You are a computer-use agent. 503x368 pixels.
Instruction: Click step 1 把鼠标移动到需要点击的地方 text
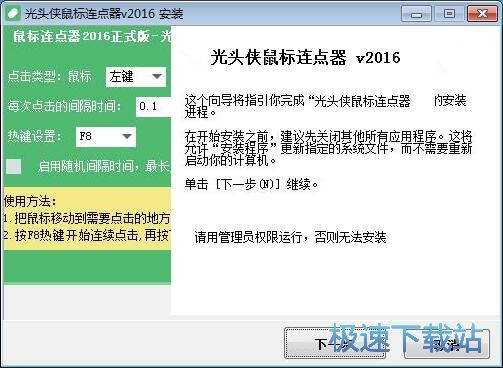click(x=87, y=218)
